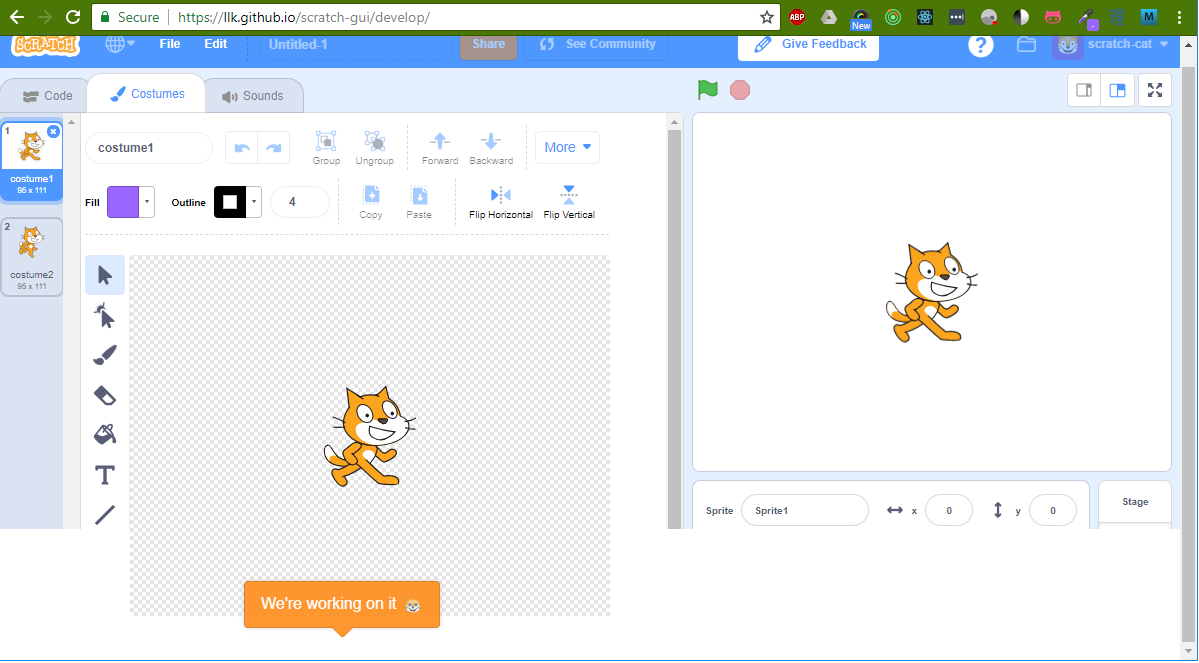Image resolution: width=1199 pixels, height=663 pixels.
Task: Select the Text tool
Action: click(105, 475)
